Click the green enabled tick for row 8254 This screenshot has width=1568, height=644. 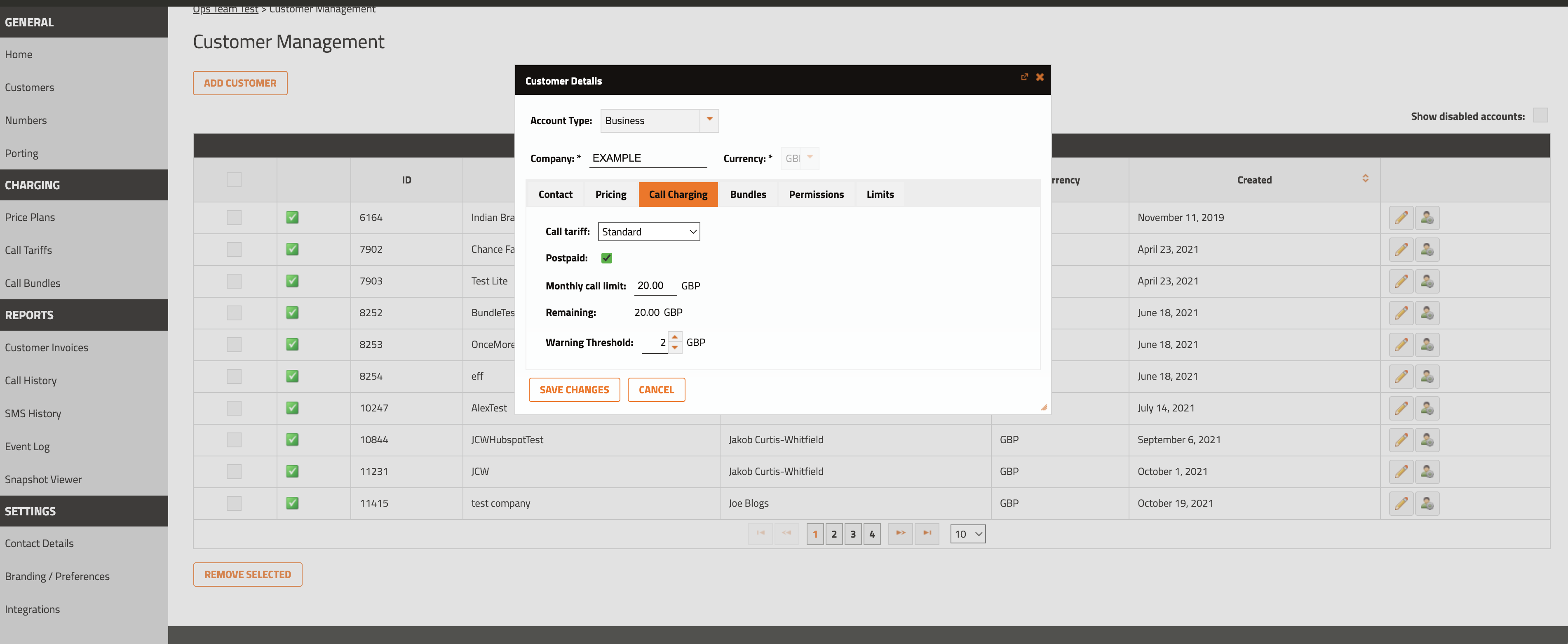pos(292,376)
